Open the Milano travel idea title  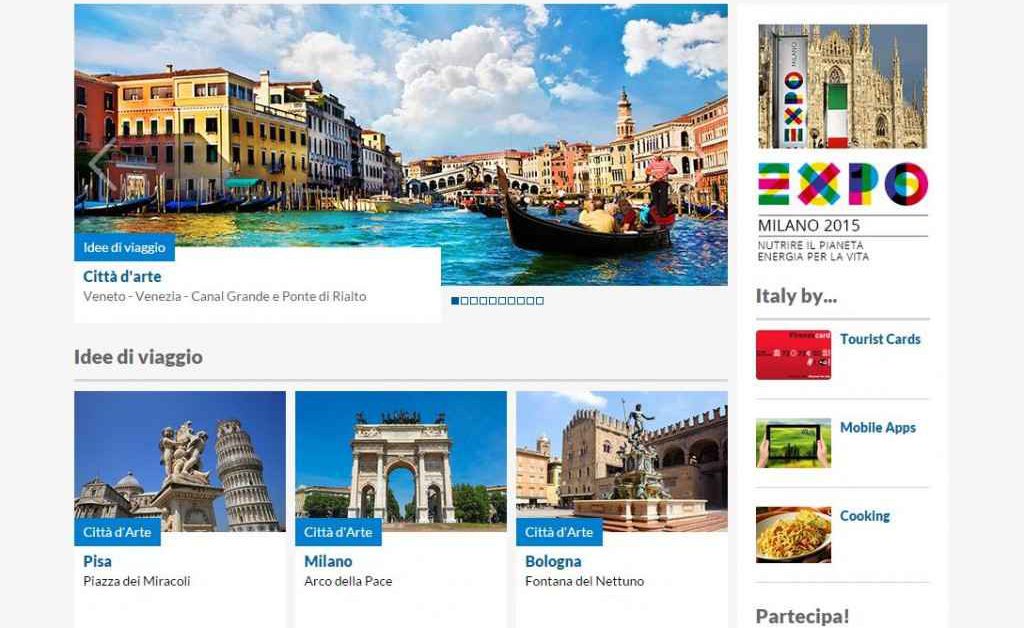pos(328,561)
